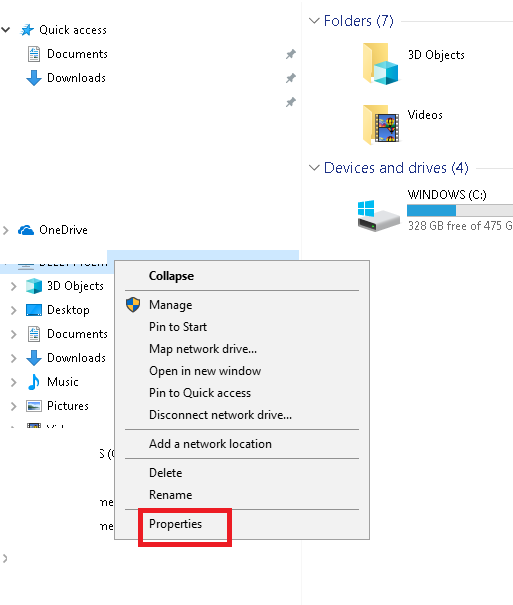
Task: Expand the OneDrive tree node
Action: click(5, 230)
